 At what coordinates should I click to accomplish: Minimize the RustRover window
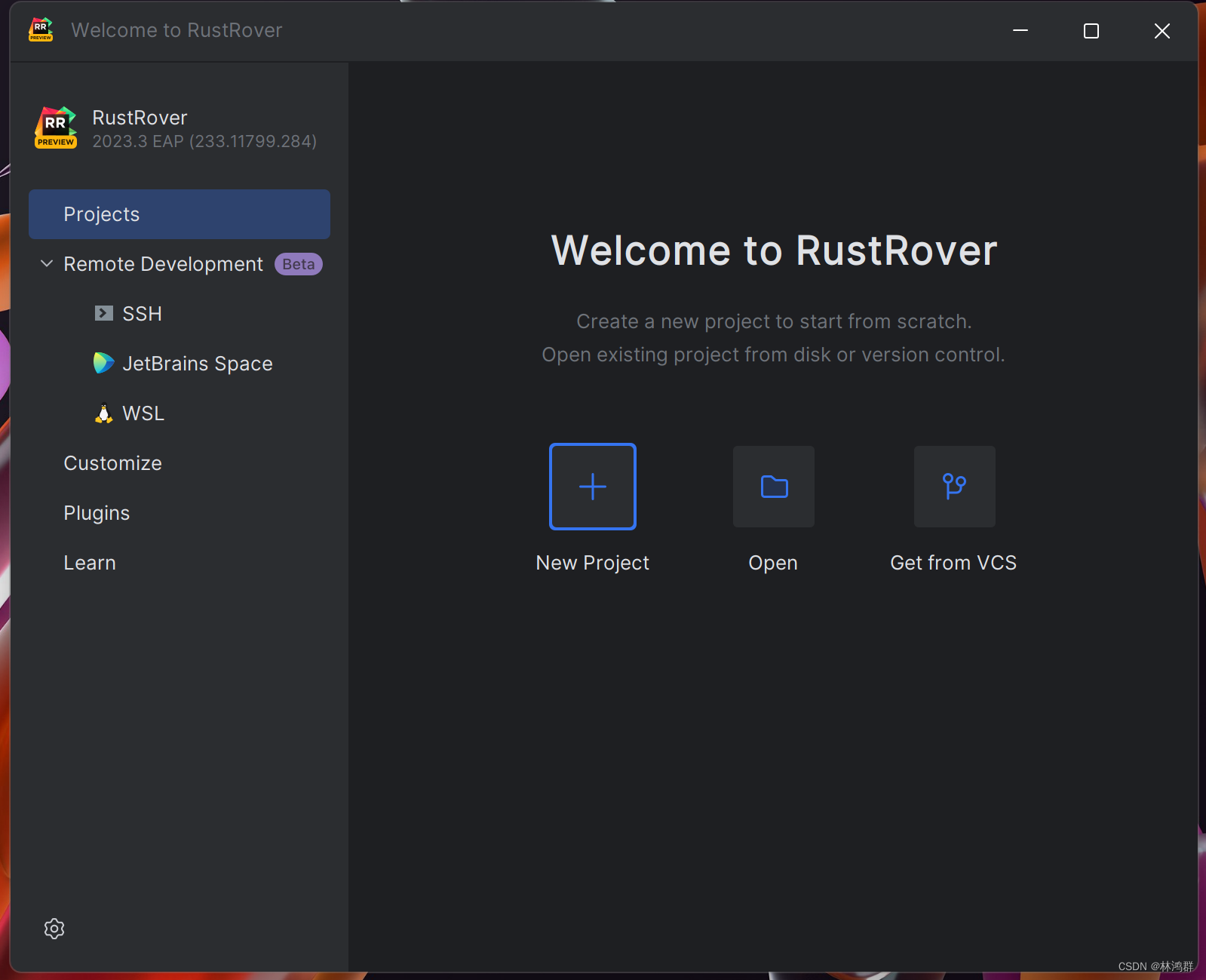click(x=1020, y=30)
